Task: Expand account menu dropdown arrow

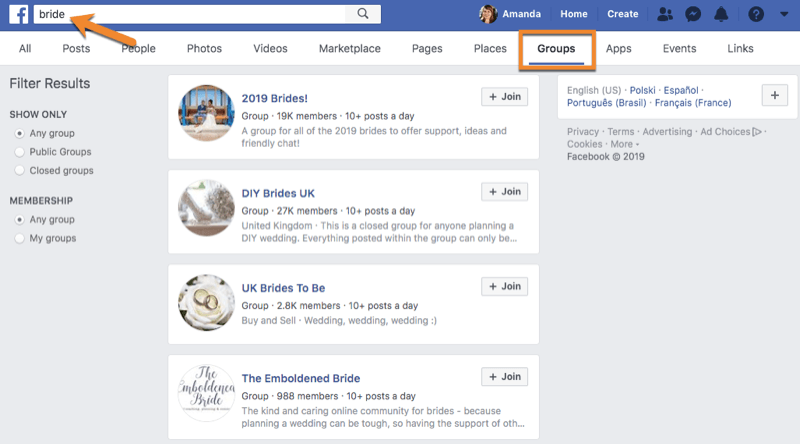Action: [784, 14]
